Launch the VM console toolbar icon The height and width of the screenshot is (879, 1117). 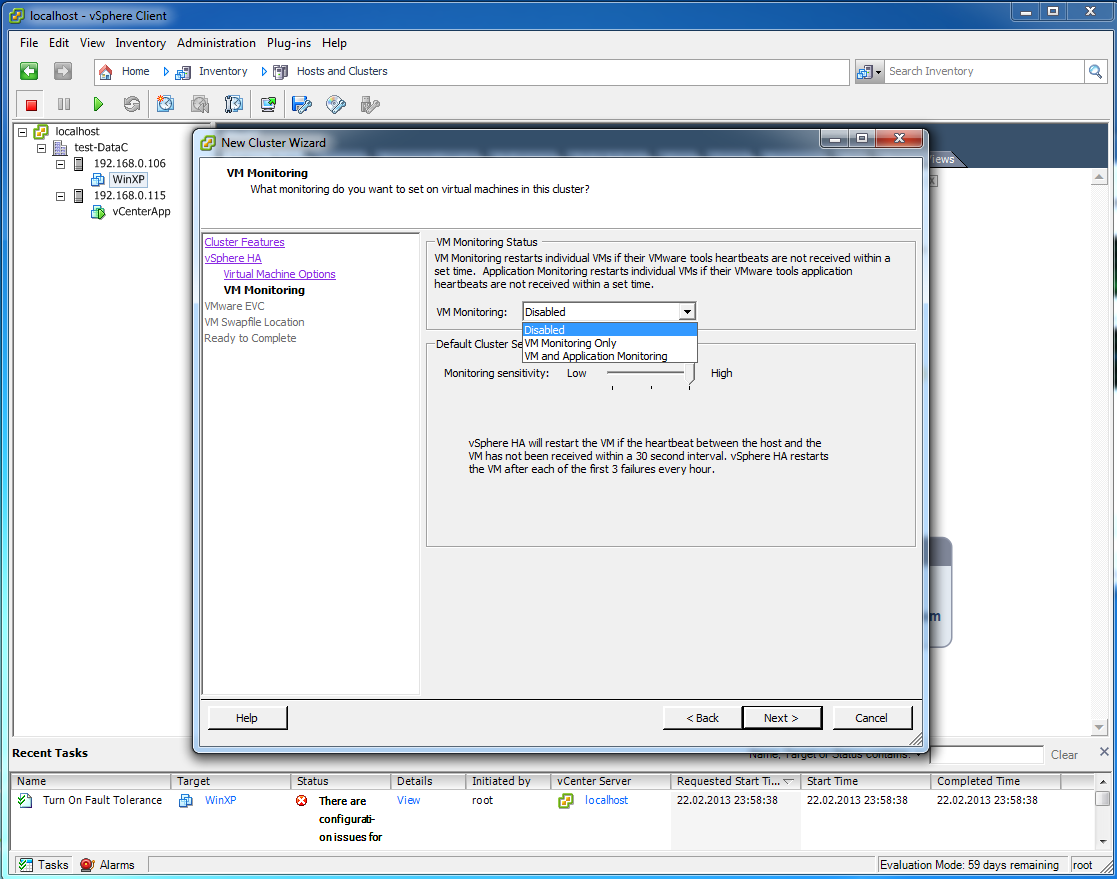coord(268,105)
